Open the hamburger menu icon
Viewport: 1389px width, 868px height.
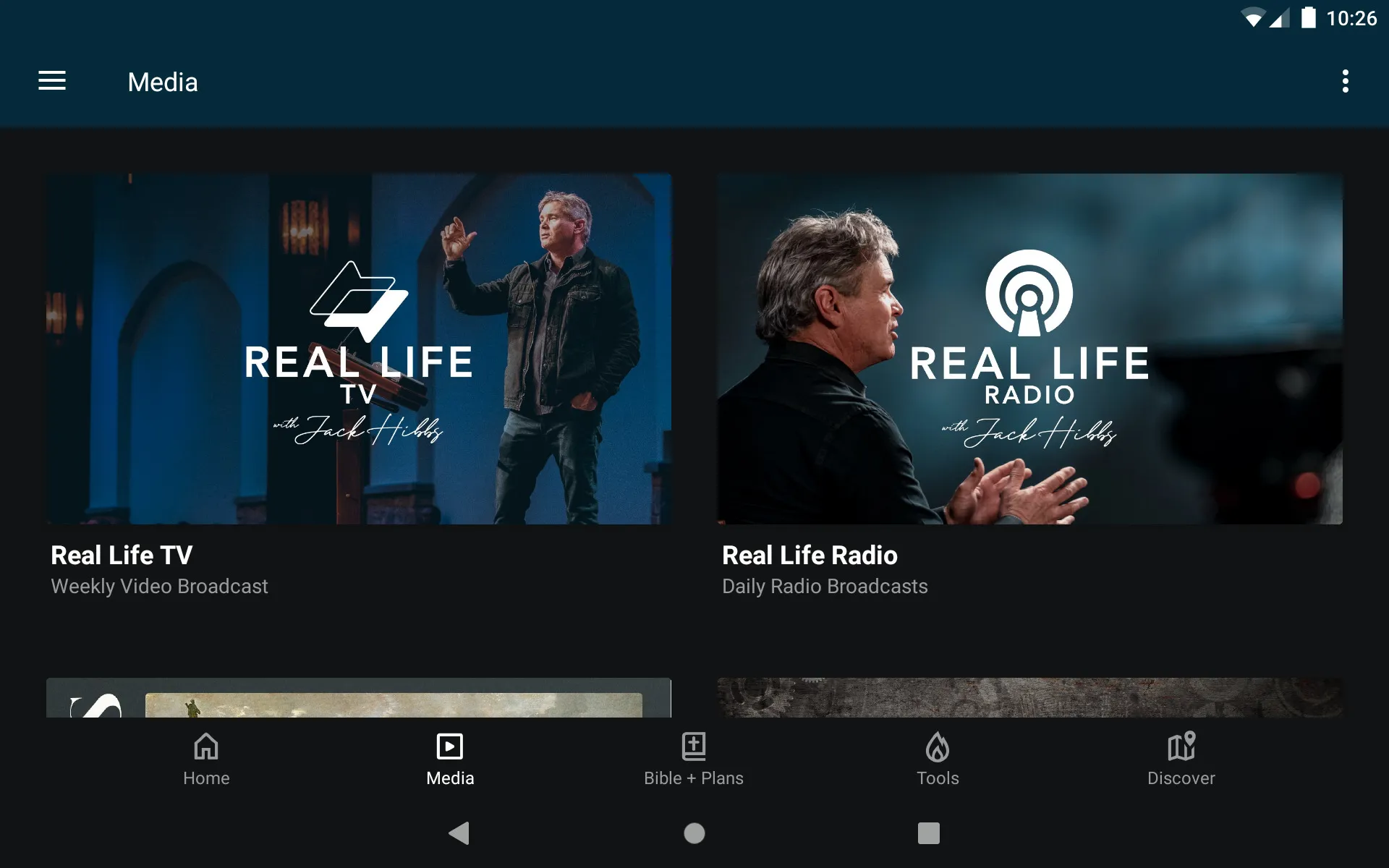coord(51,81)
